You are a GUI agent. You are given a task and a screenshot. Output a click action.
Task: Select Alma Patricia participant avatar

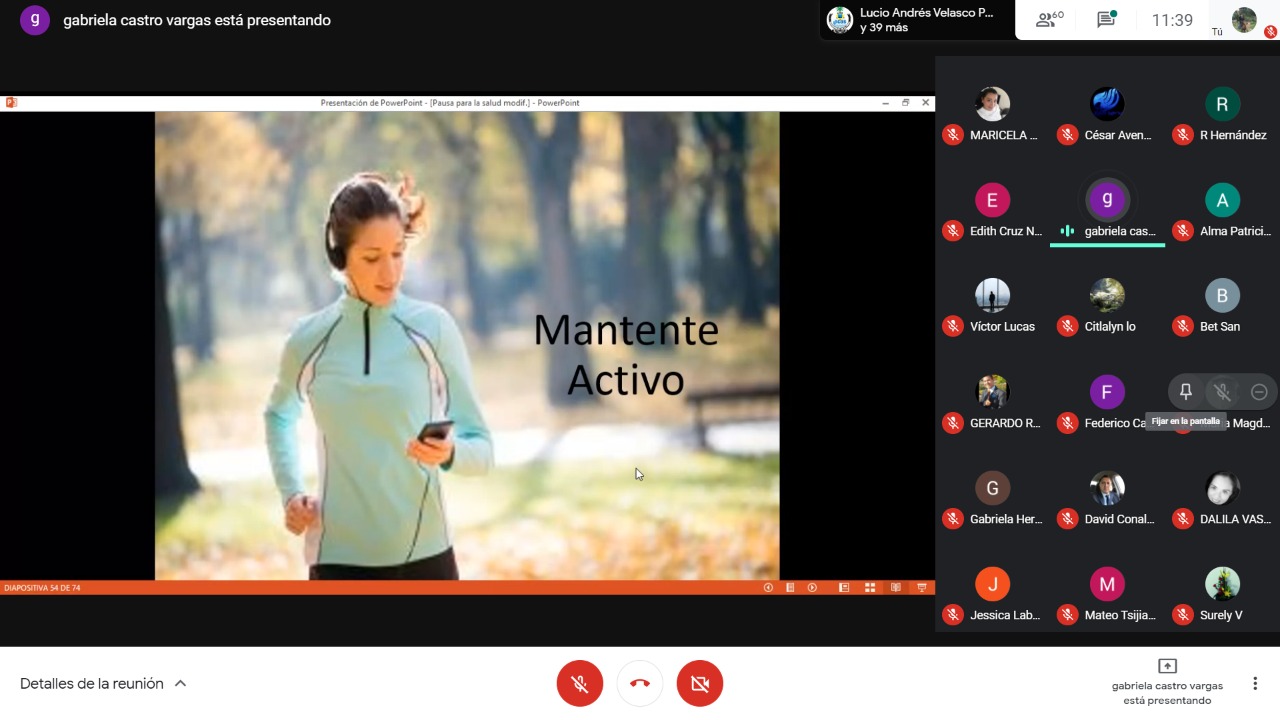(x=1222, y=200)
